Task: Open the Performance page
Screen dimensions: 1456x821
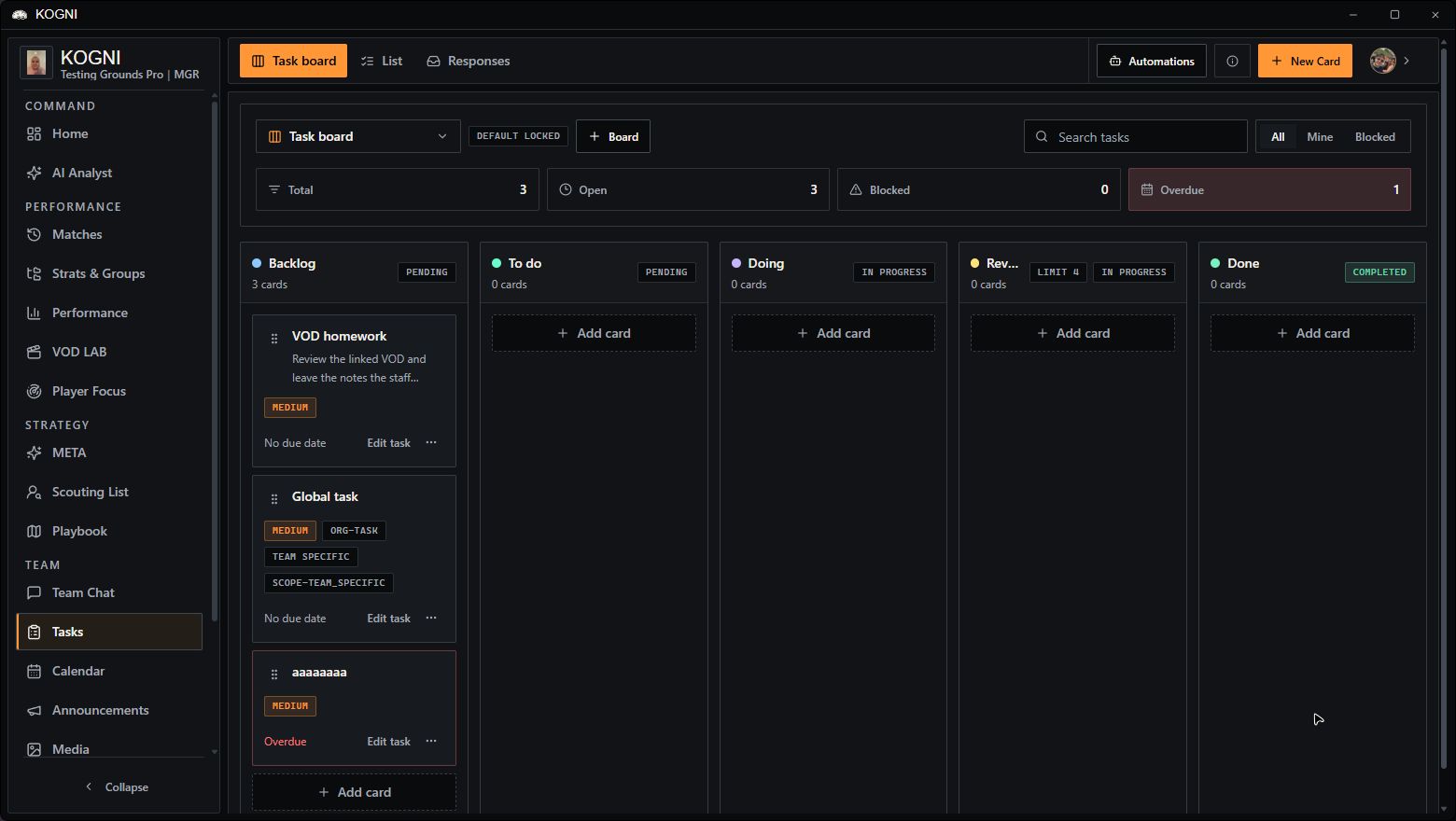Action: pos(109,313)
